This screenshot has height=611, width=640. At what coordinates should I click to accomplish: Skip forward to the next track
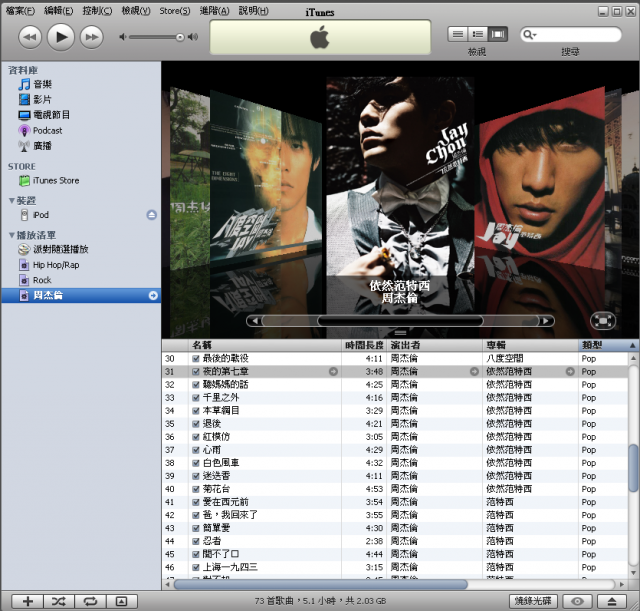coord(91,37)
